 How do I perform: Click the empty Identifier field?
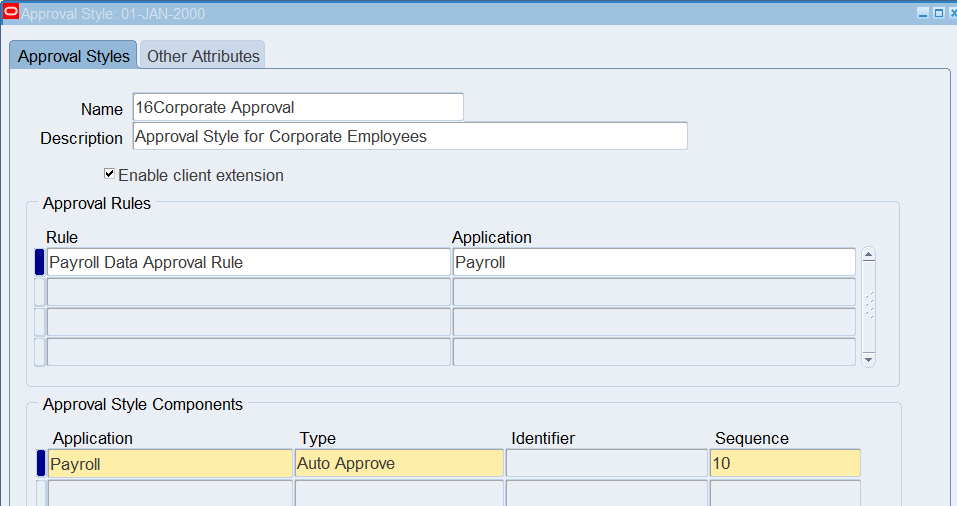click(606, 463)
